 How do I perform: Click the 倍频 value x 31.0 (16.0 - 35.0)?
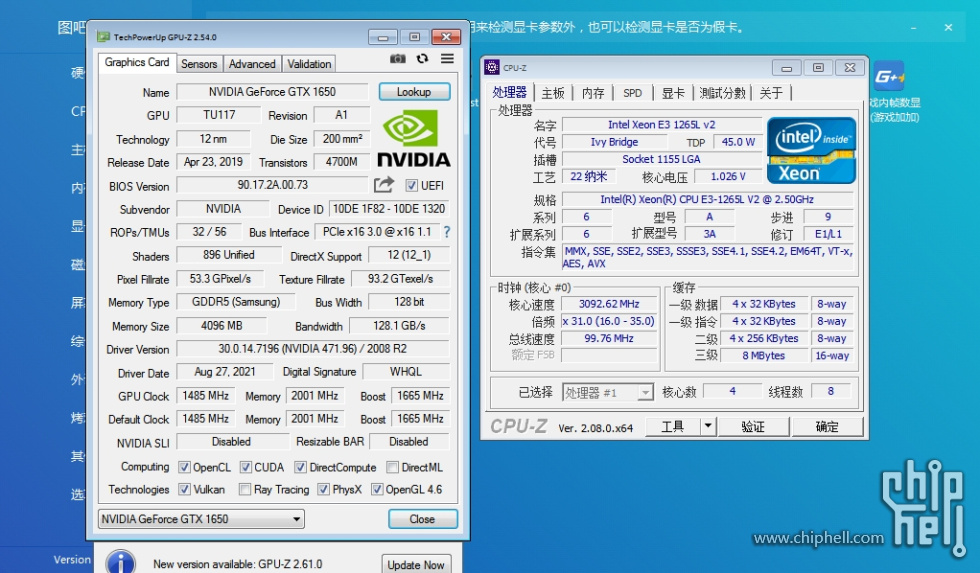(609, 321)
